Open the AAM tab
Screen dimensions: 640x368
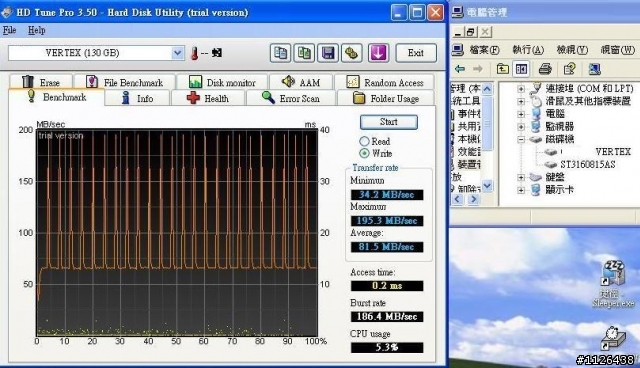[301, 82]
